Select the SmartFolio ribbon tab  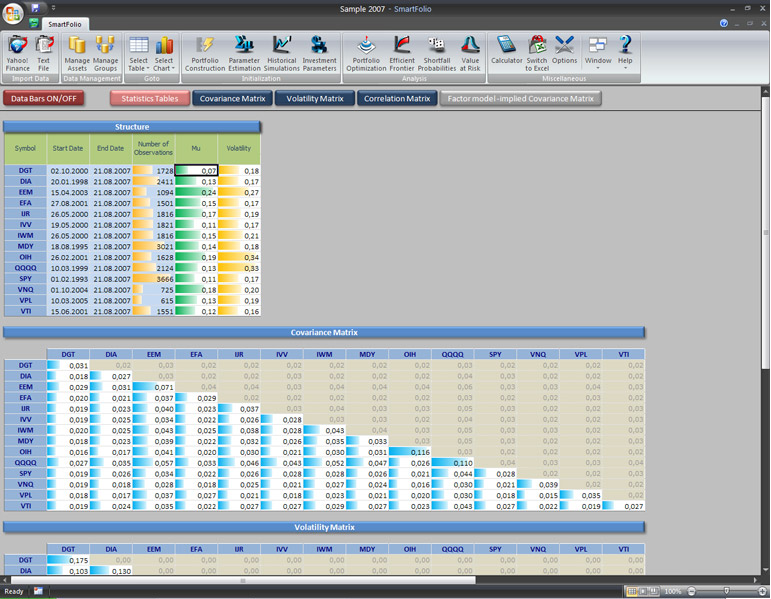click(64, 24)
